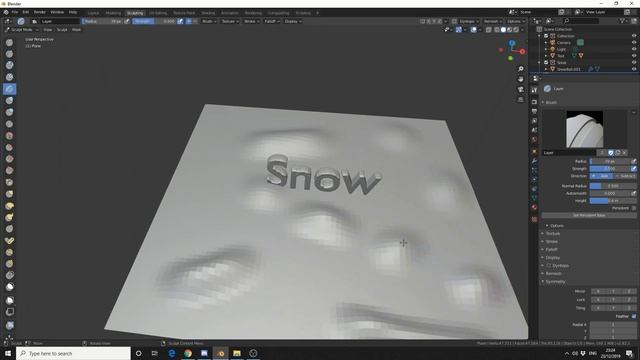Screen dimensions: 640x360
Task: Open Texture dropdown in header
Action: 230,21
